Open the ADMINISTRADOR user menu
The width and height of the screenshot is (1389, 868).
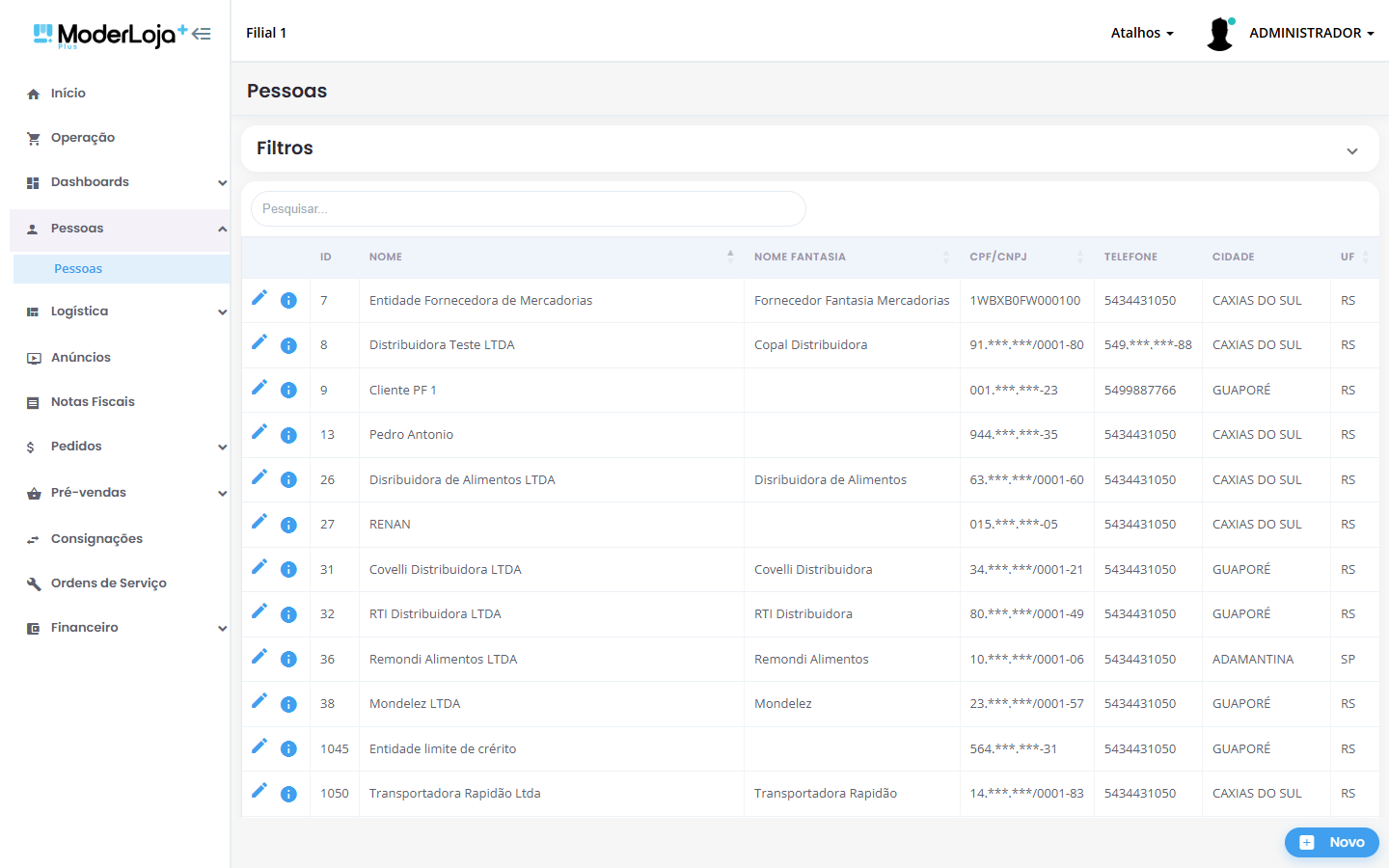(1312, 33)
